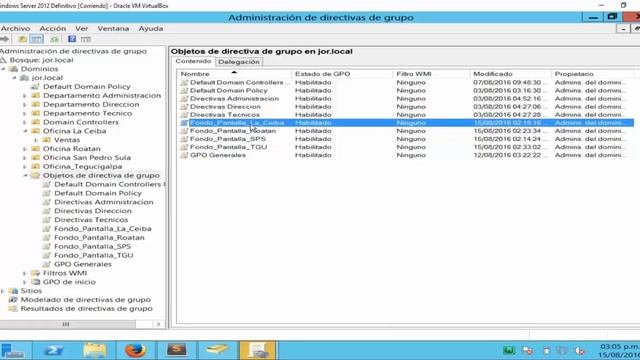Click the volume speaker tray icon
Screen dimensions: 640x360
[580, 351]
